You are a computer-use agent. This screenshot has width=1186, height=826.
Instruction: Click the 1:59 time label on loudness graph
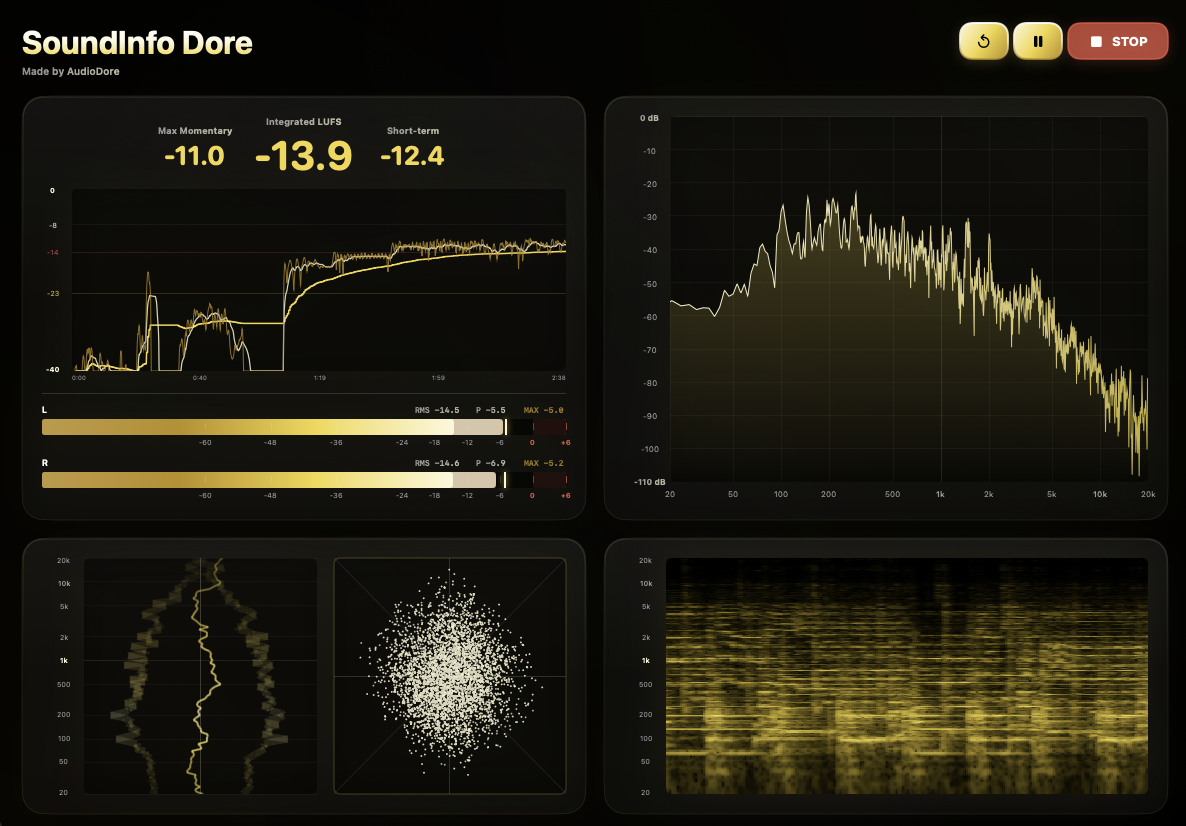coord(439,377)
